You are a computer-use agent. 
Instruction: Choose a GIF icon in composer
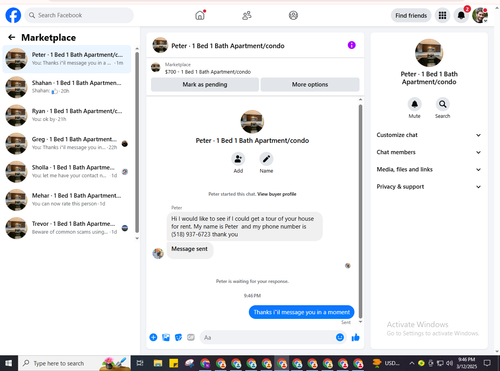pyautogui.click(x=191, y=337)
